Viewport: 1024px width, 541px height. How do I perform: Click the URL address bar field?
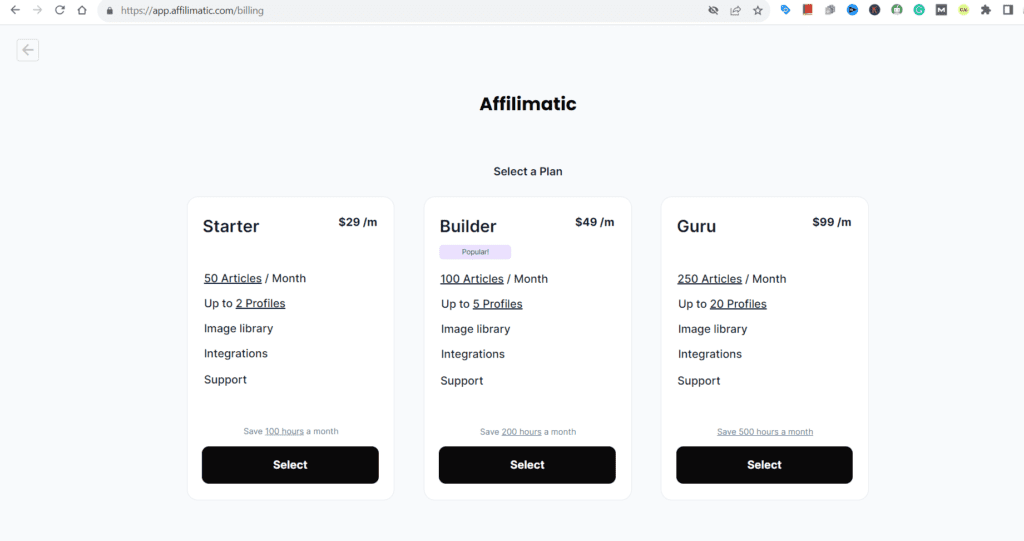click(400, 10)
